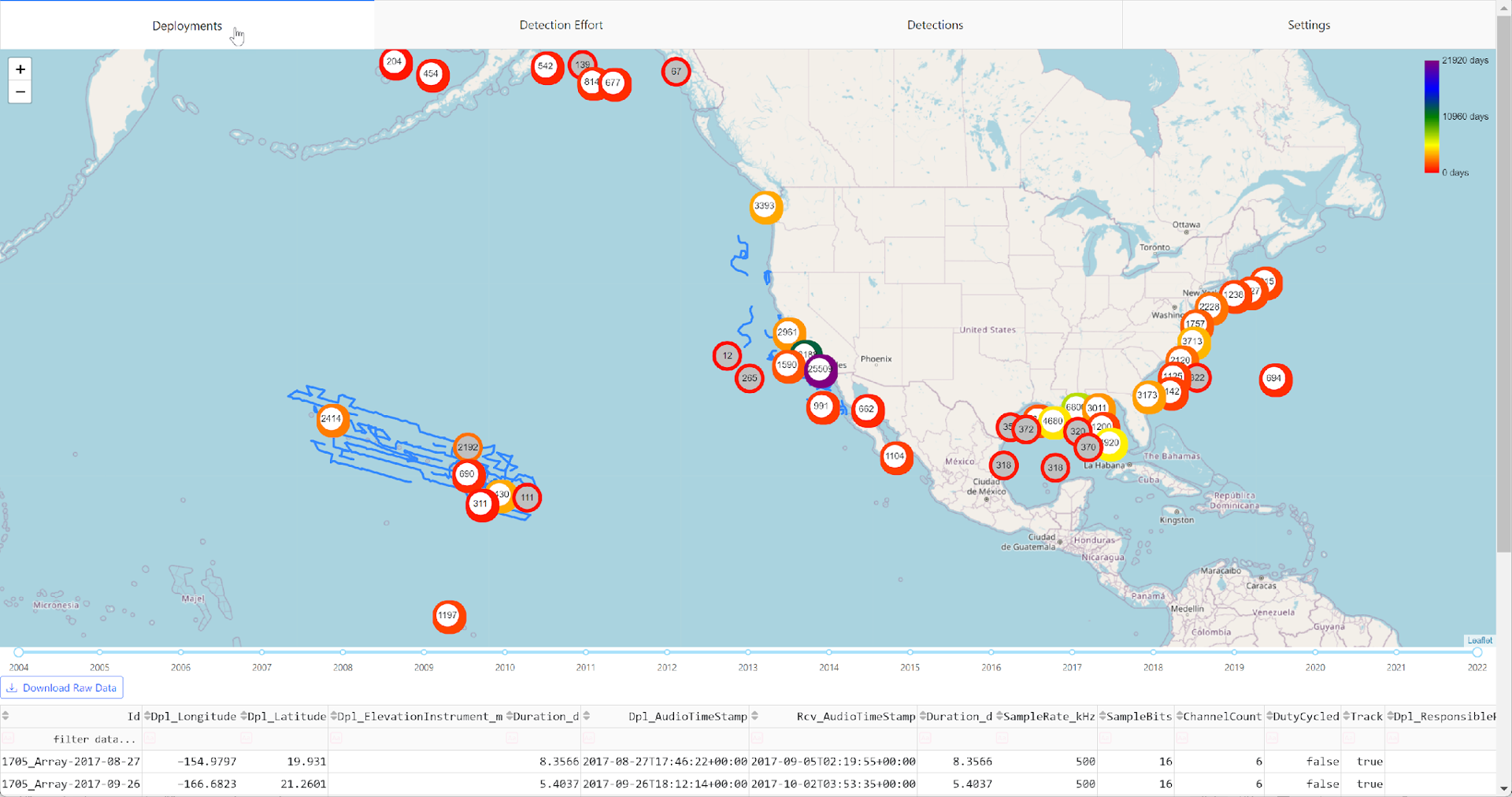Sort table by Dpl_Latitude column arrows

coord(244,716)
